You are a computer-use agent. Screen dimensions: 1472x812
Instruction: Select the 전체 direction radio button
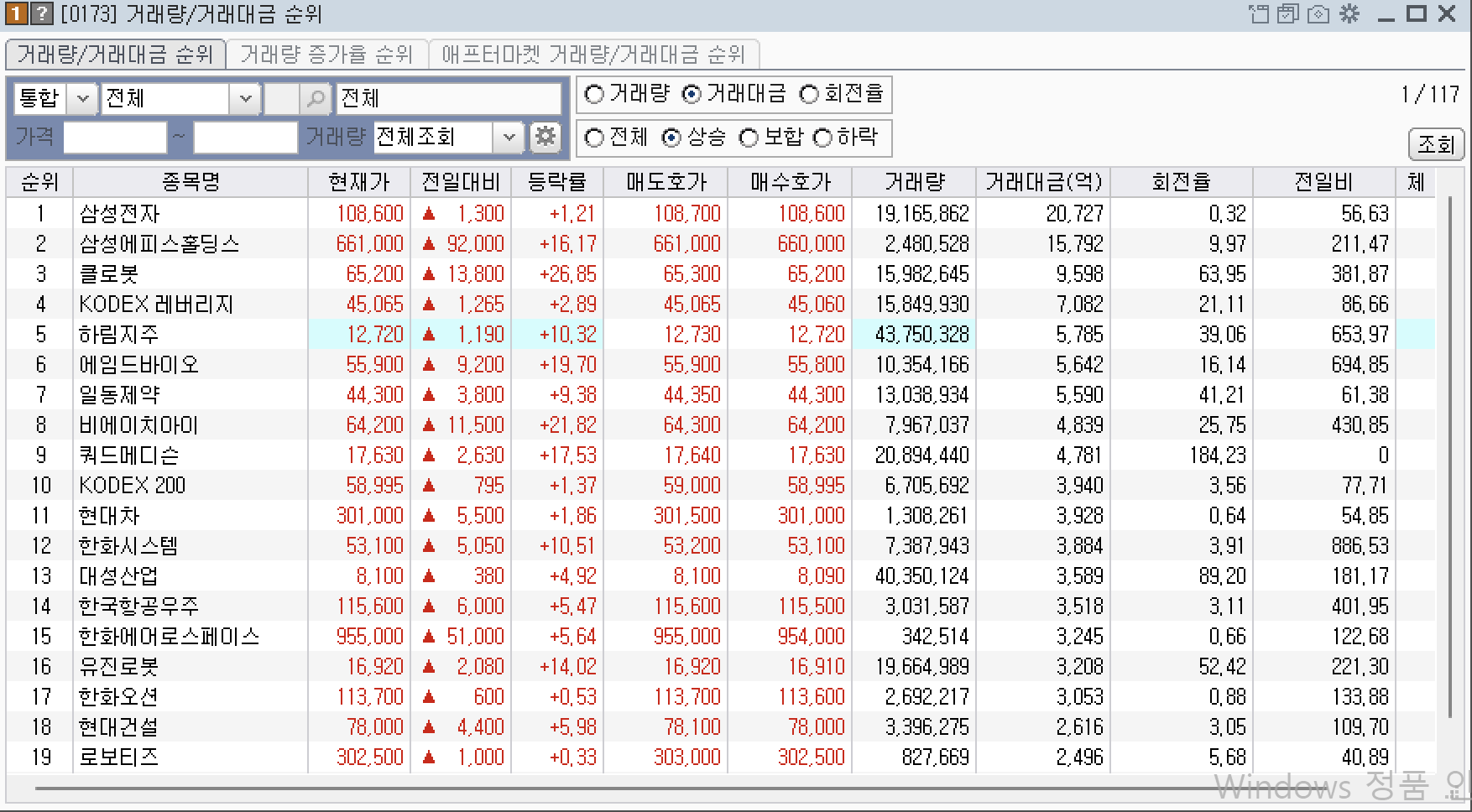[594, 138]
